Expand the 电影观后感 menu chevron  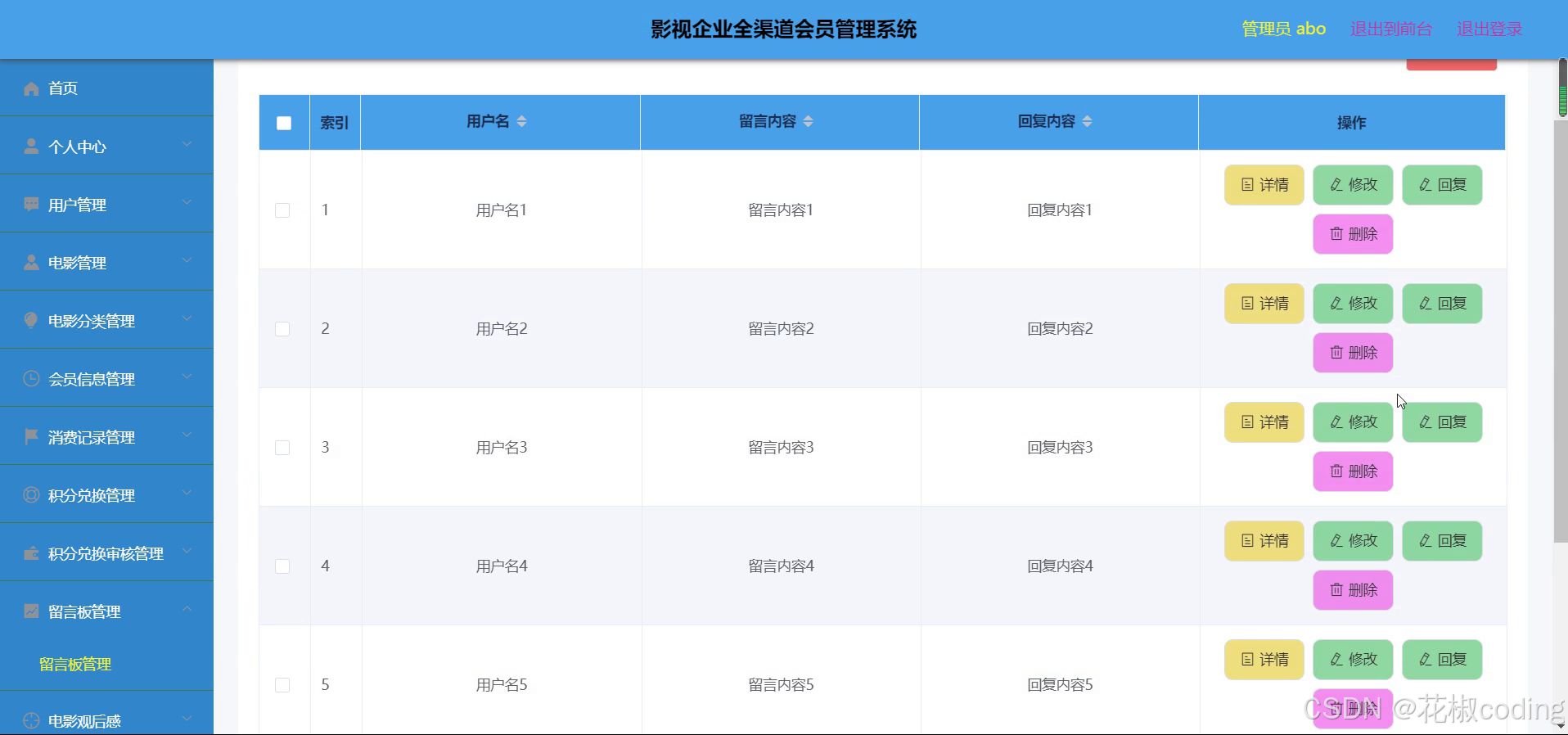point(187,719)
